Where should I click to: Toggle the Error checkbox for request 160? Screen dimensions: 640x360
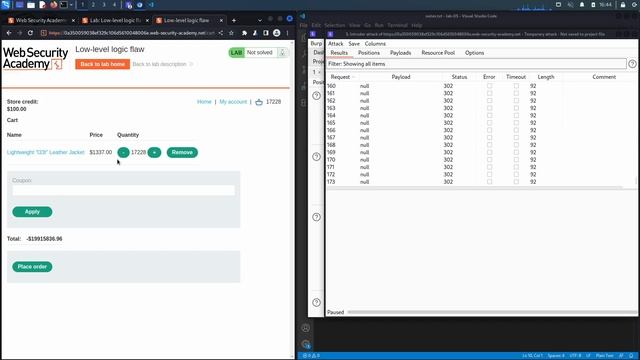(489, 86)
